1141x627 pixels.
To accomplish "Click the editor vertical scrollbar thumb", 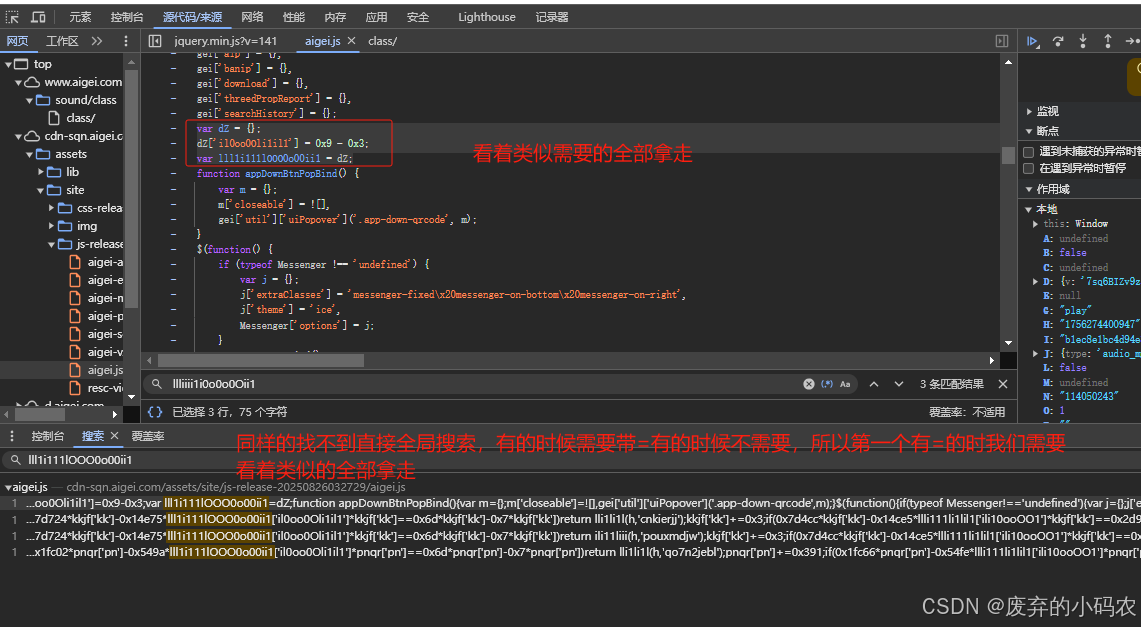I will [1008, 155].
